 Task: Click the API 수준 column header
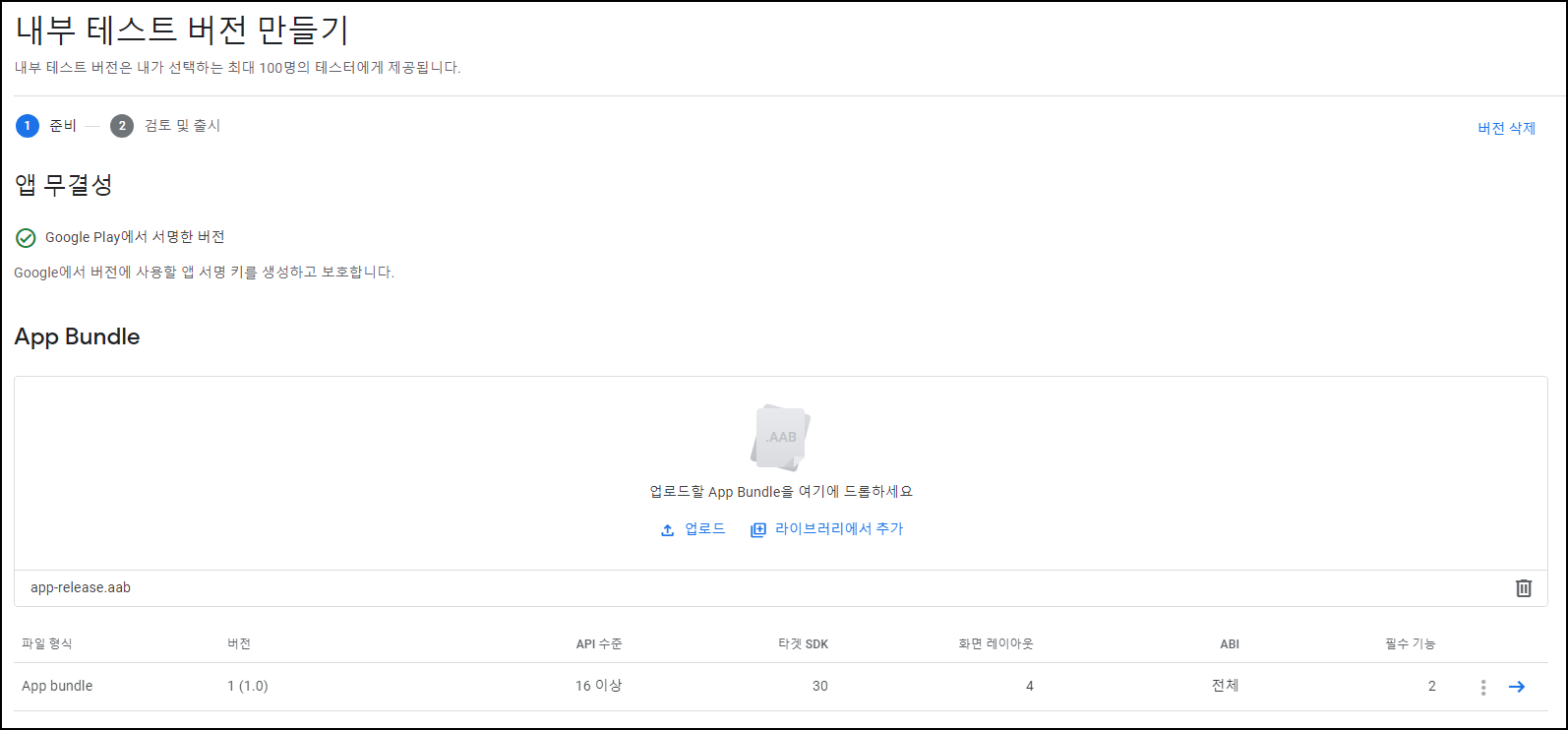(x=599, y=643)
